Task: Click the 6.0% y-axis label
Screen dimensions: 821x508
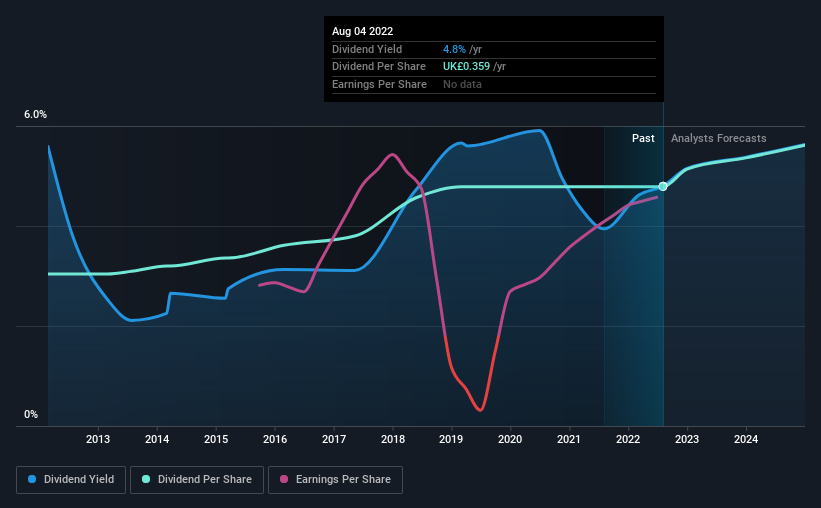Action: tap(35, 115)
